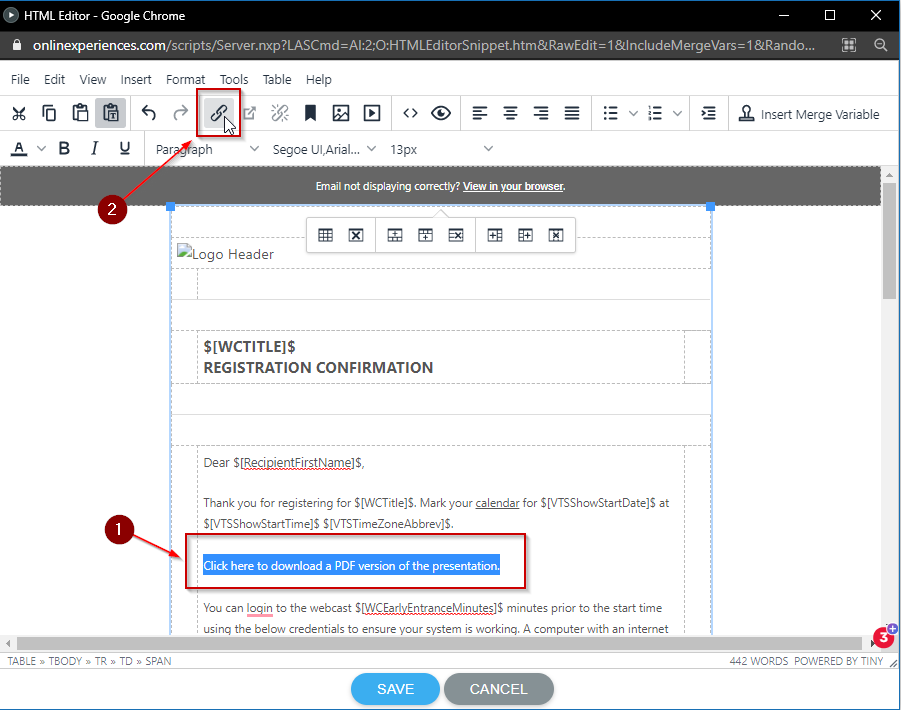Image resolution: width=901 pixels, height=710 pixels.
Task: Toggle Italic formatting
Action: (94, 149)
